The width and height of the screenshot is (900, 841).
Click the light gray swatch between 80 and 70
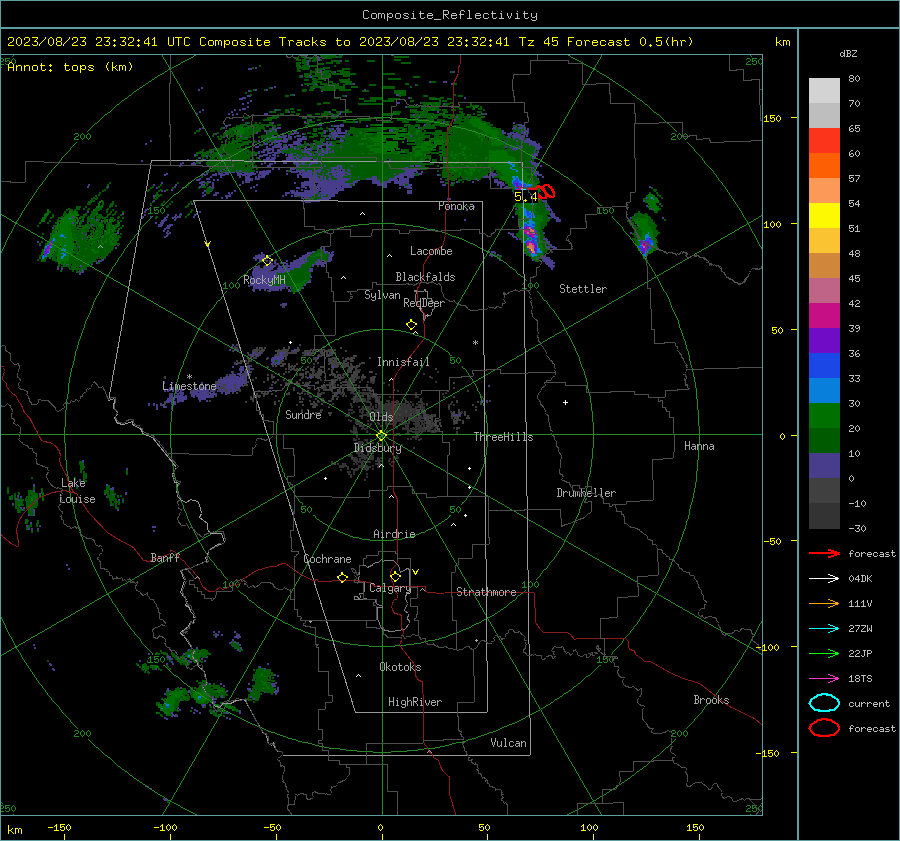point(824,91)
